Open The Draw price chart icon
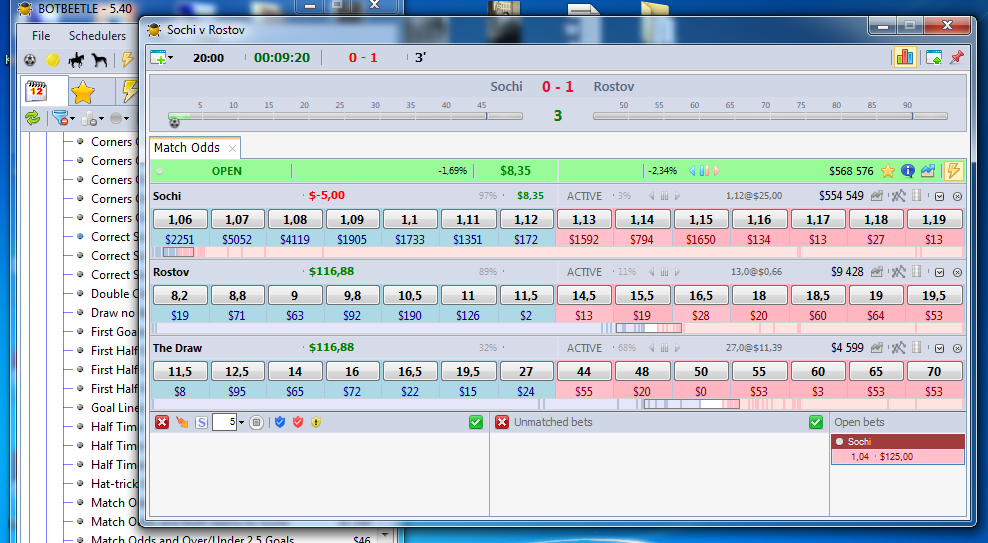This screenshot has width=988, height=543. pos(876,348)
